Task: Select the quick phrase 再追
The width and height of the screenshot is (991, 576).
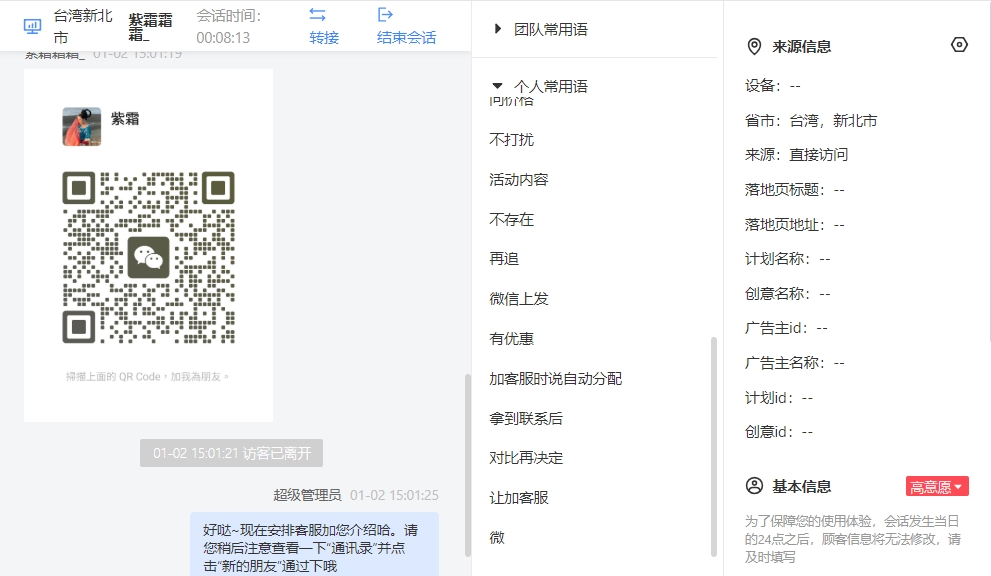Action: (504, 259)
